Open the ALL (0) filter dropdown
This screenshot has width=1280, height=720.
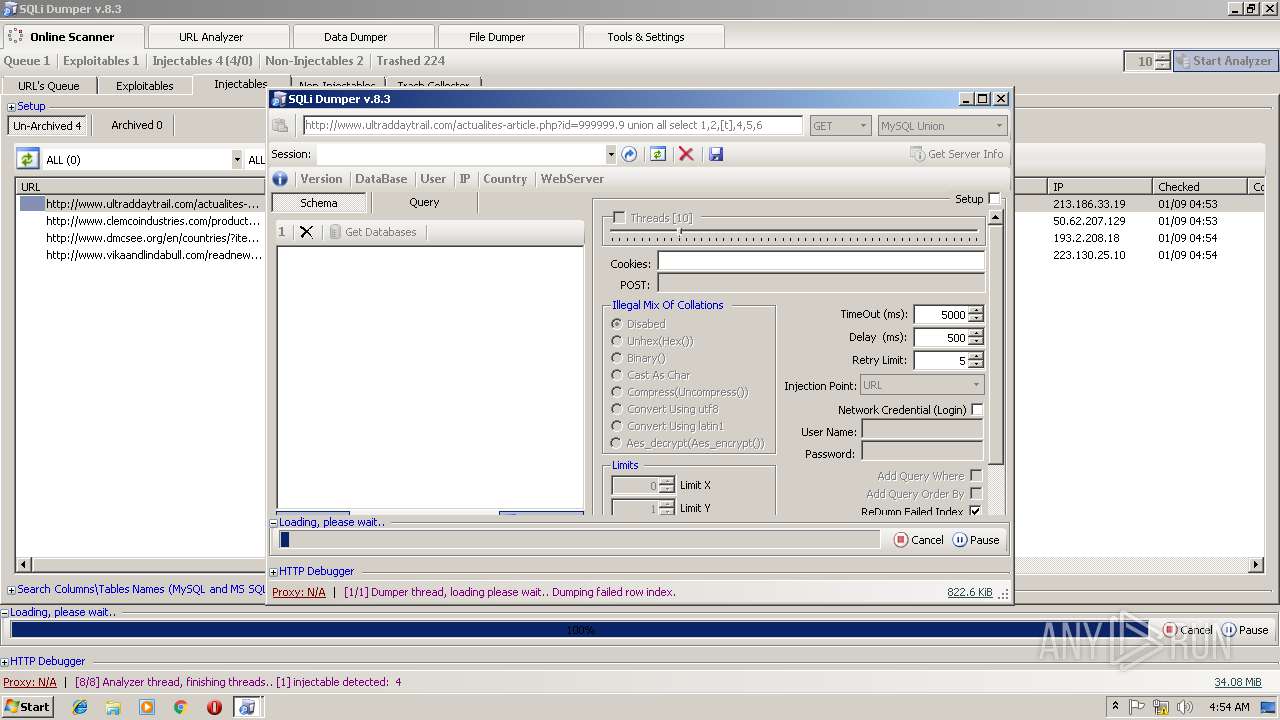pyautogui.click(x=237, y=160)
